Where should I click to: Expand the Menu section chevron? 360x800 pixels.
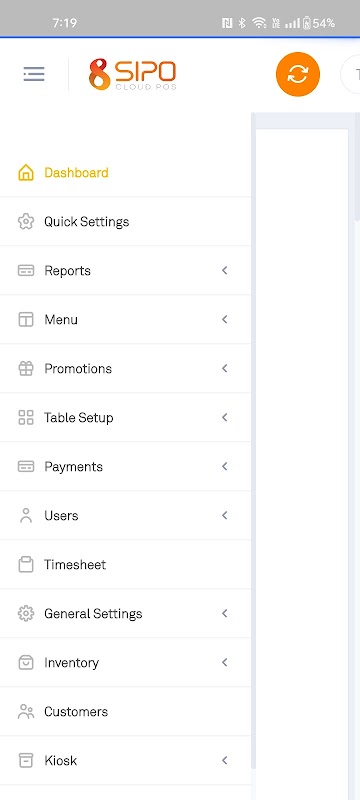pos(224,319)
